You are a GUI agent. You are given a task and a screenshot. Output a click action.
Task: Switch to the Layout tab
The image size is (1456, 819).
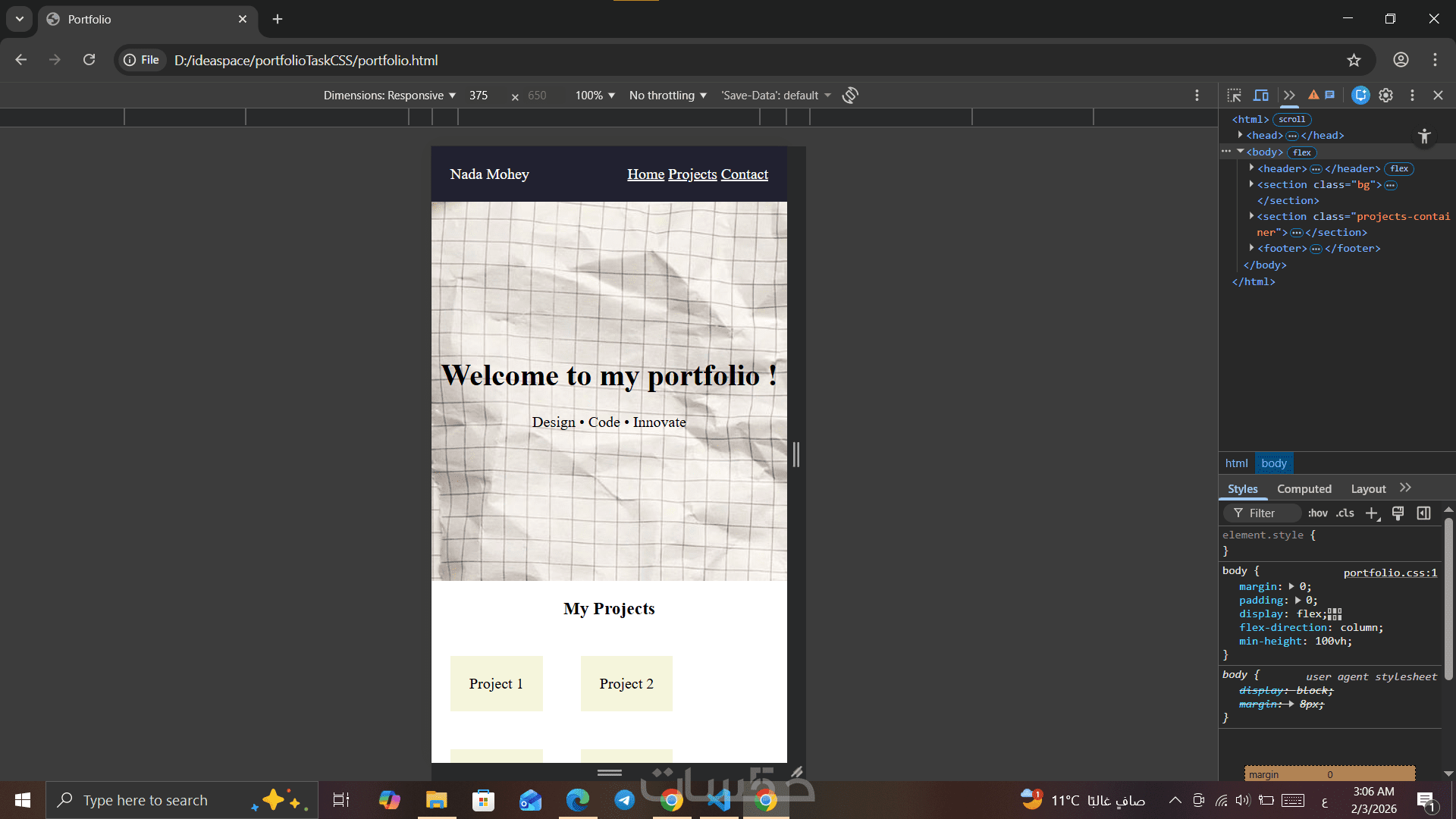point(1368,489)
